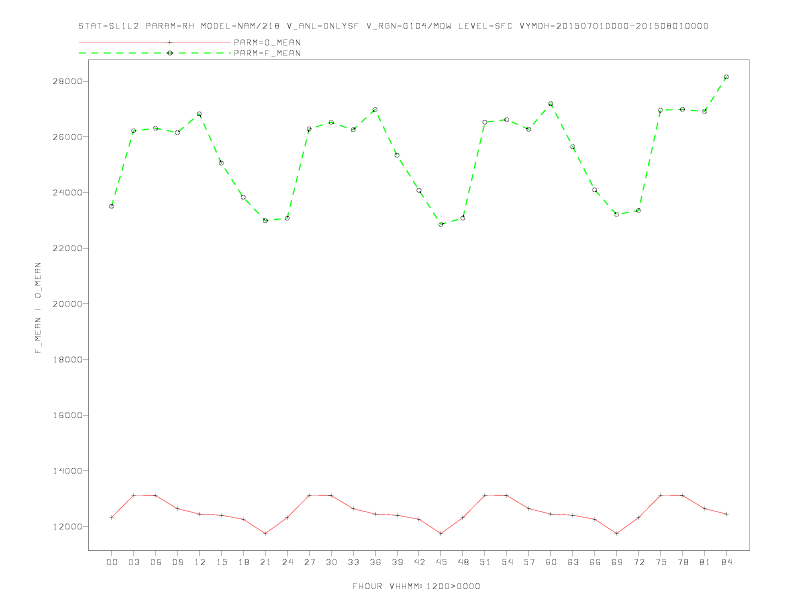The height and width of the screenshot is (612, 792).
Task: Click the x-axis tick label '84'
Action: 726,562
